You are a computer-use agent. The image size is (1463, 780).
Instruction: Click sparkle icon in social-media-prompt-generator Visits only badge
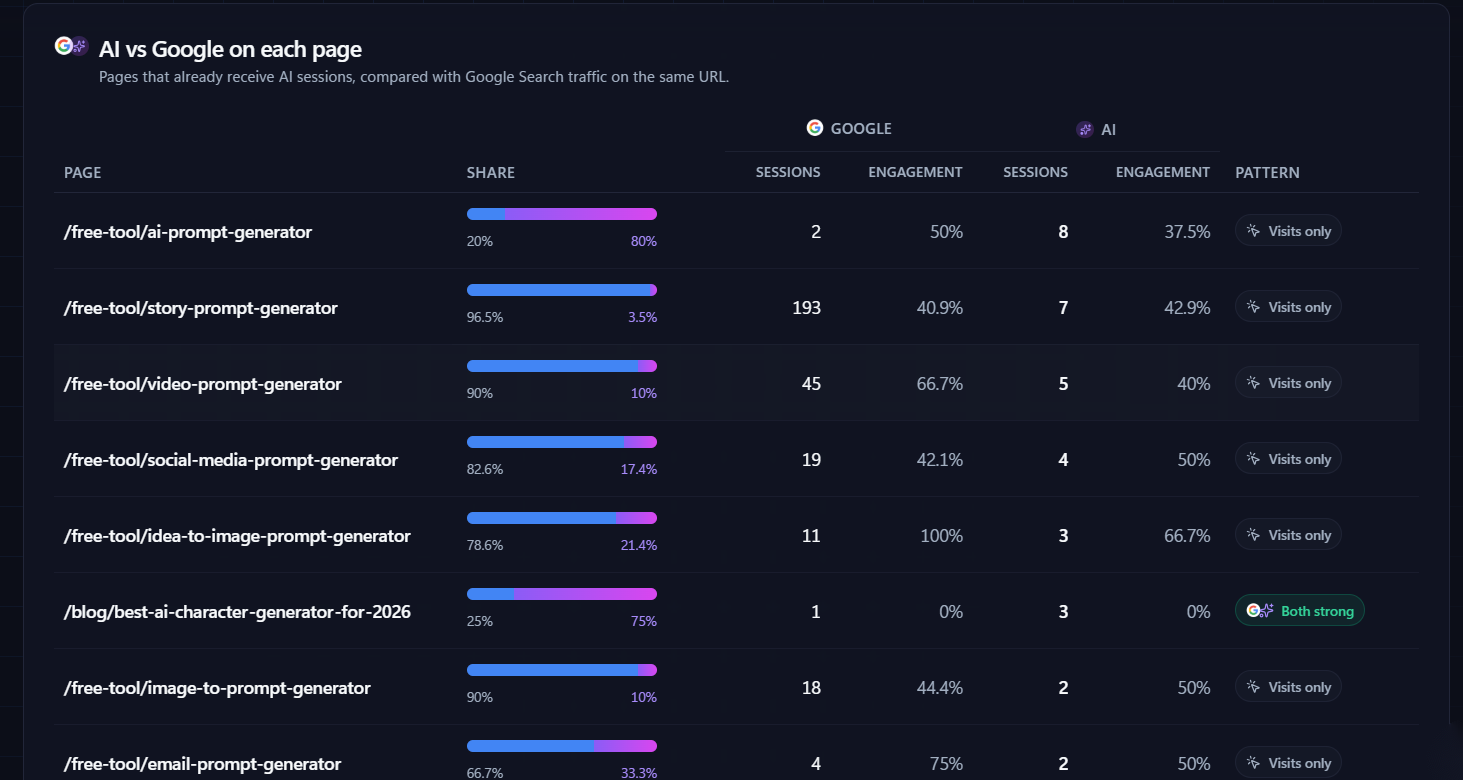[1253, 459]
